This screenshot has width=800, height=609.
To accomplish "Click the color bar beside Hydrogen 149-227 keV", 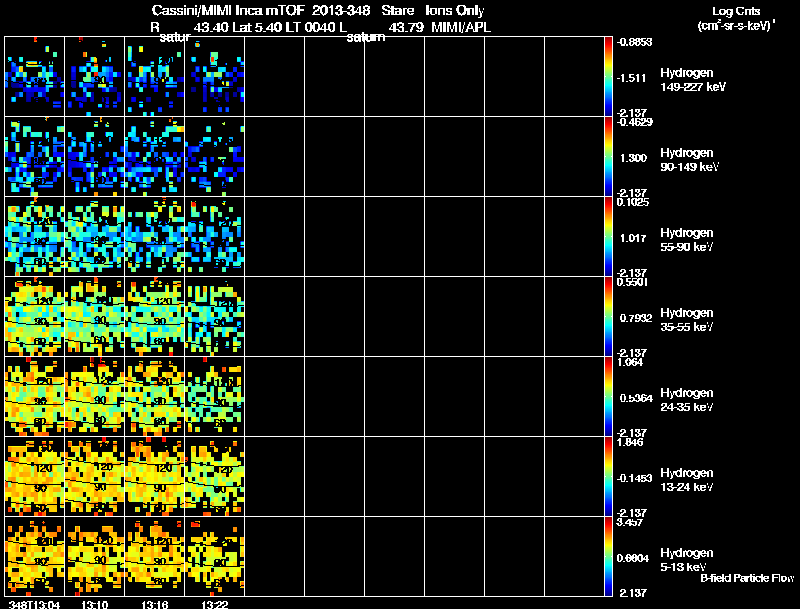I will (x=608, y=77).
